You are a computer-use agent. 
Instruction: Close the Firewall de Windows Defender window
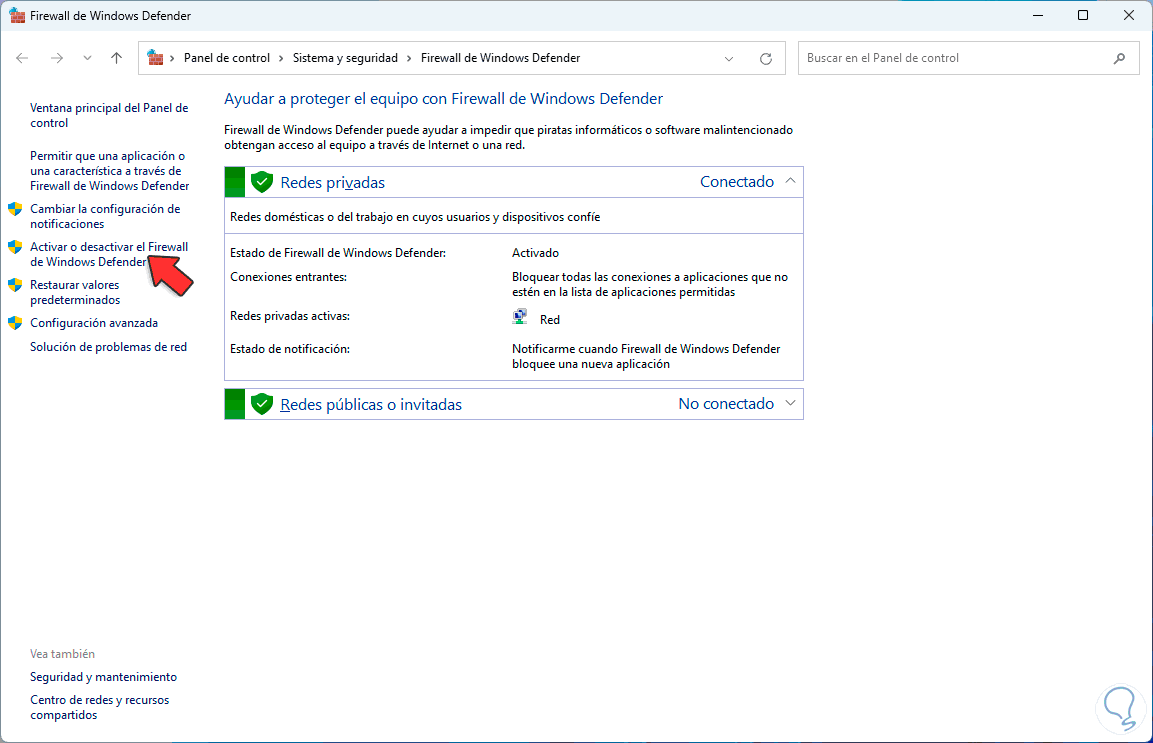coord(1129,15)
